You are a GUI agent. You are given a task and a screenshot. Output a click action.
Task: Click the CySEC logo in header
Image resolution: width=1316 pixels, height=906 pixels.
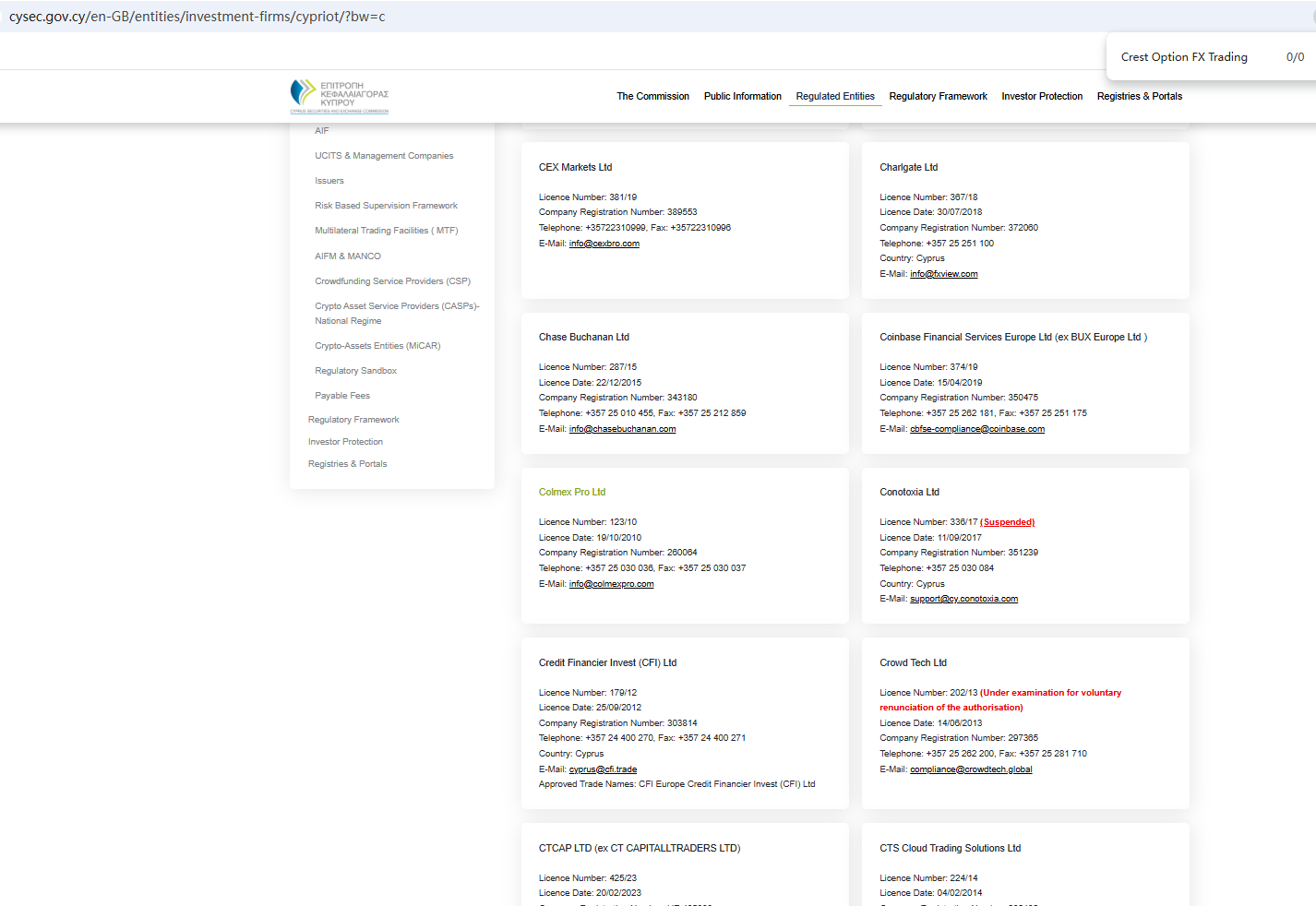click(x=339, y=96)
